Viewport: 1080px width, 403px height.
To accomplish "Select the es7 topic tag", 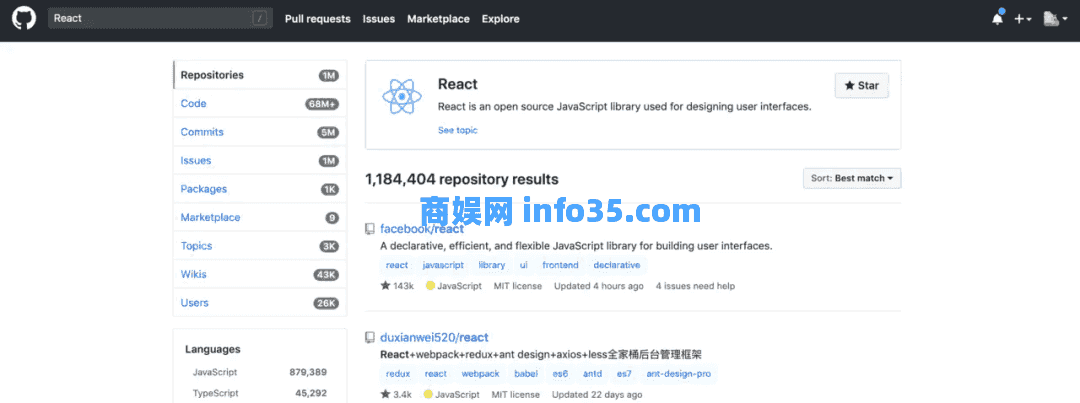I will tap(624, 374).
